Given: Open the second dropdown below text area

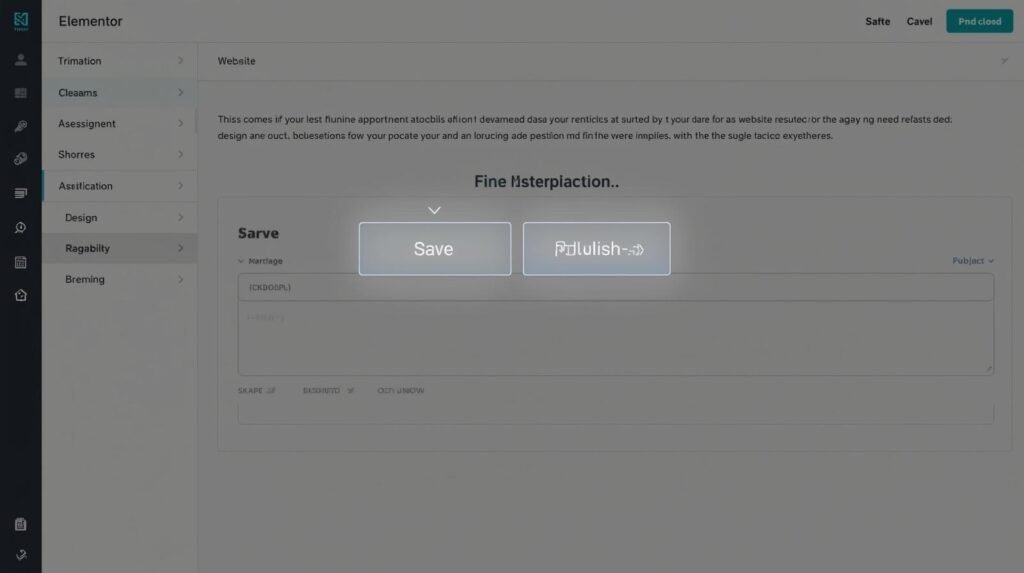Looking at the screenshot, I should pyautogui.click(x=328, y=391).
